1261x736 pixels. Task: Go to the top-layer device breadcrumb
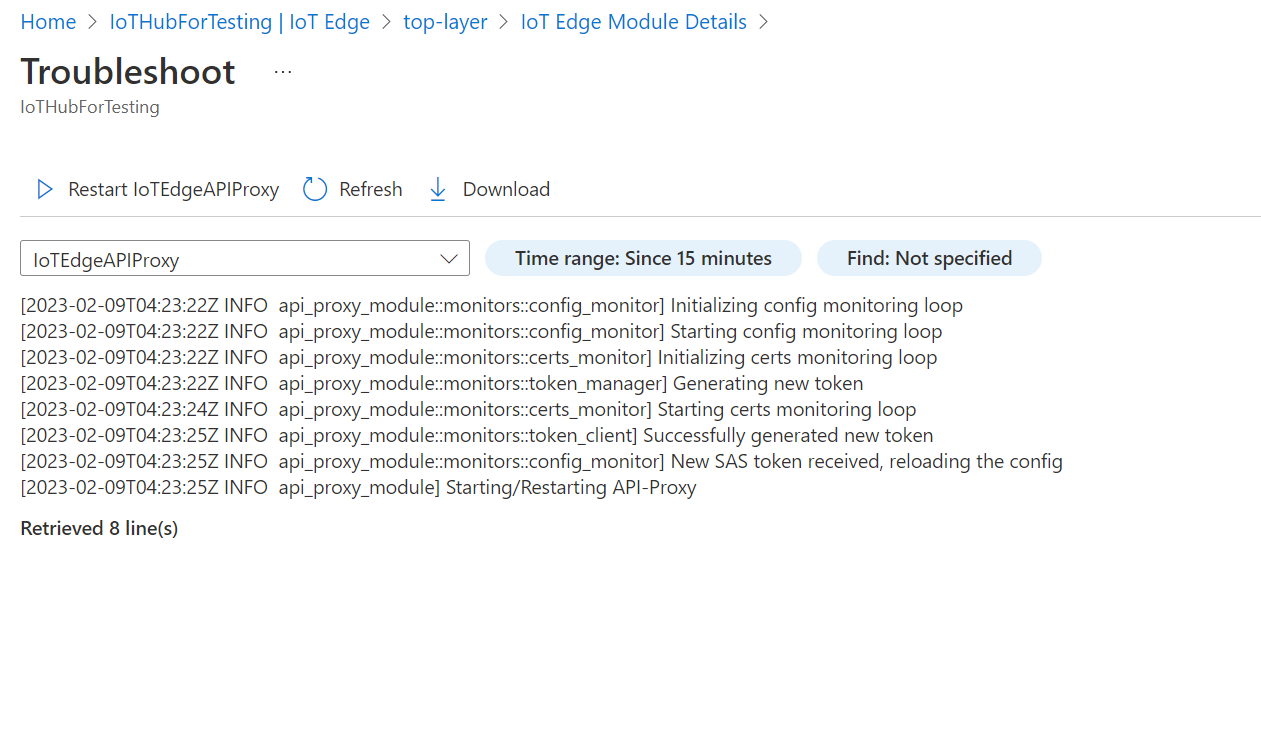(445, 21)
